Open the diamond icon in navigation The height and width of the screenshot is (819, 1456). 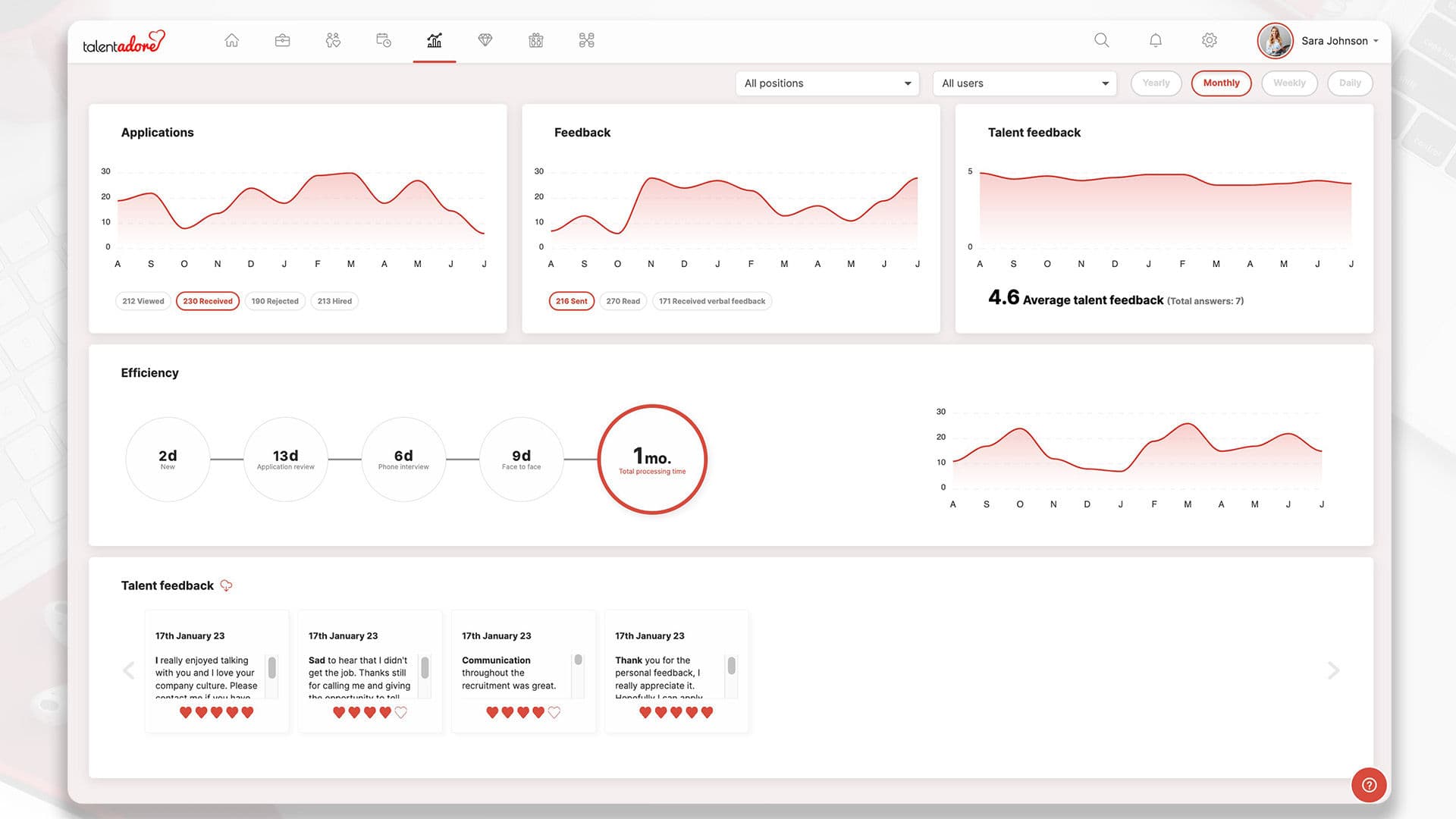click(x=485, y=40)
